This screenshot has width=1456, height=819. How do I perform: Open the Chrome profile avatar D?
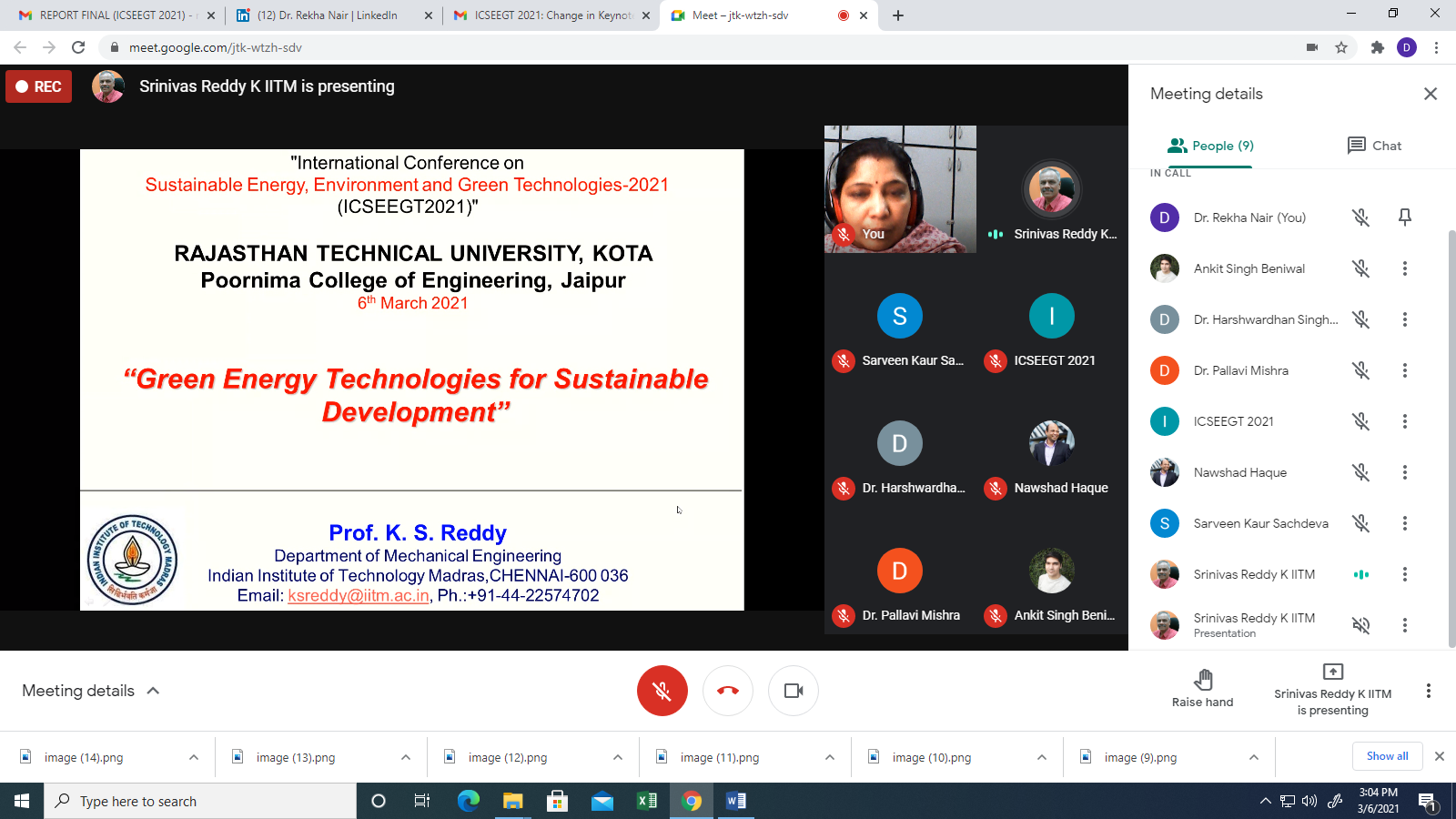[x=1406, y=47]
